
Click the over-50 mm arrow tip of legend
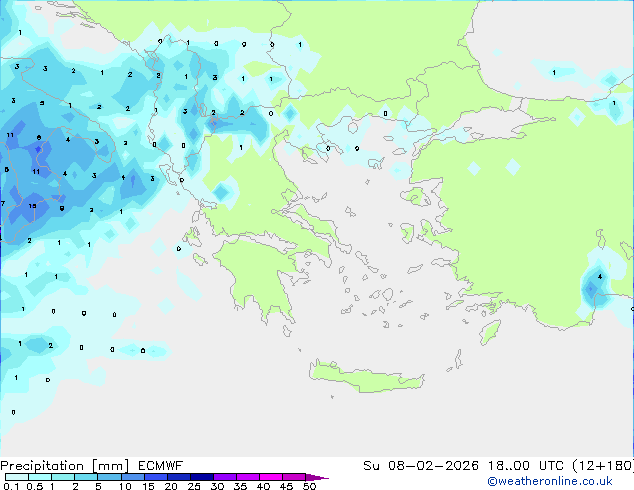pyautogui.click(x=317, y=477)
